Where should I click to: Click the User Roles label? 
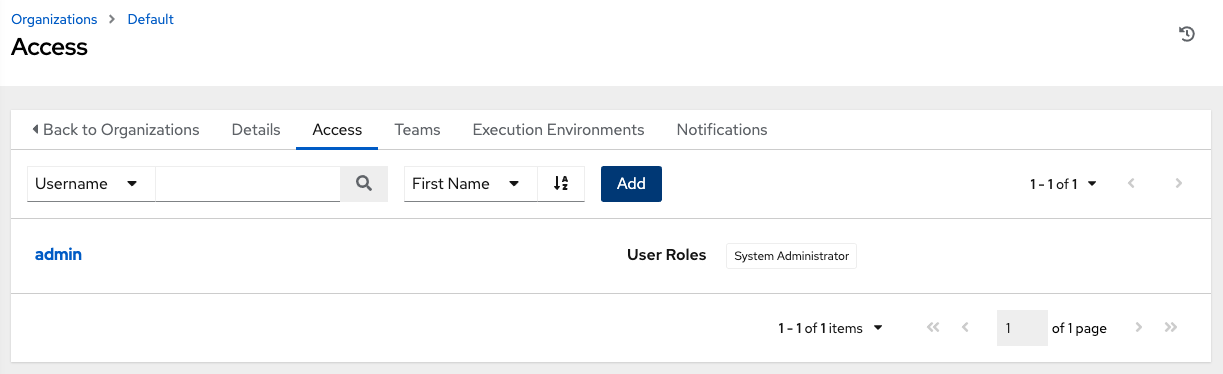666,255
